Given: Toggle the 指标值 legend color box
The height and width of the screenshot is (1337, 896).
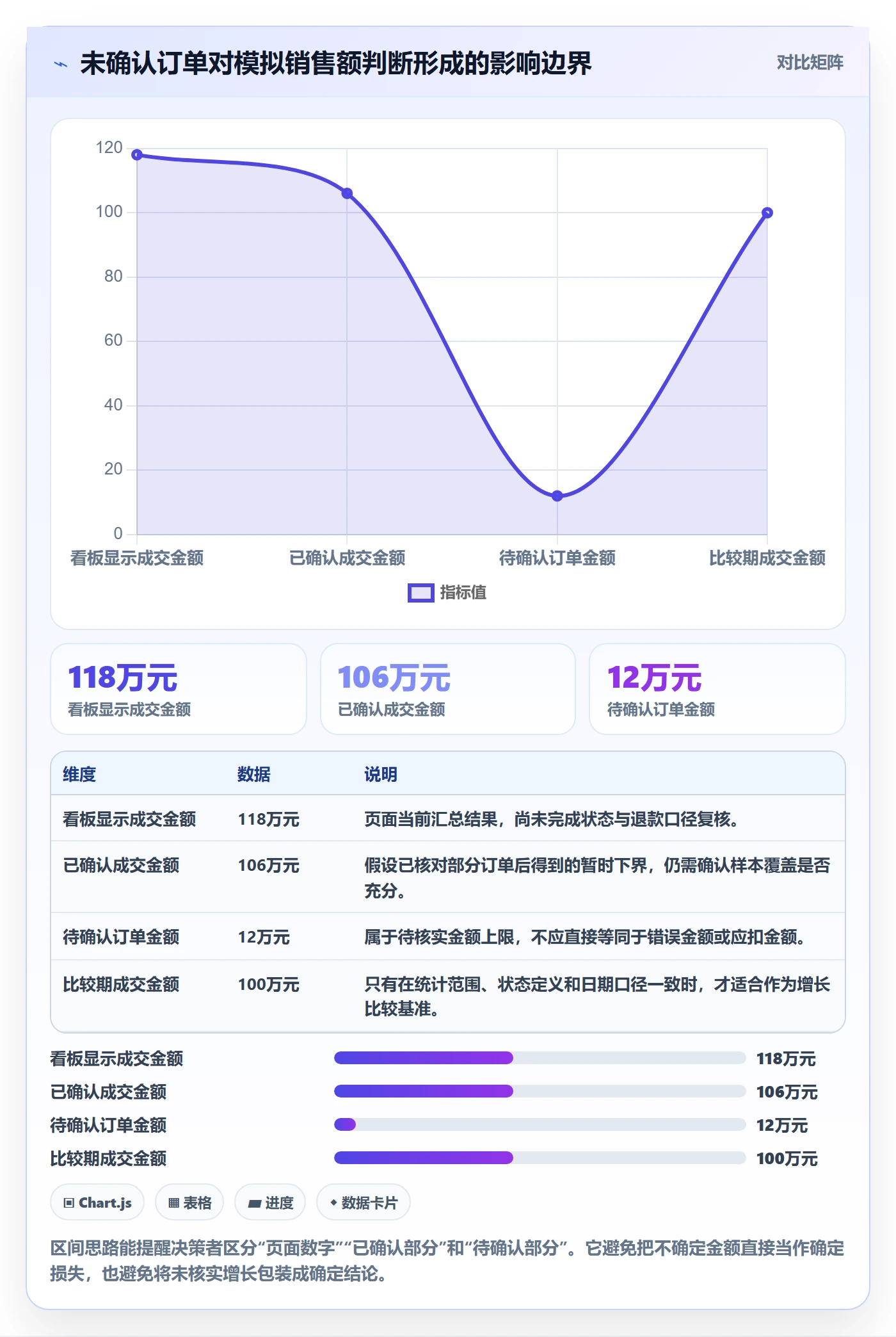Looking at the screenshot, I should pyautogui.click(x=421, y=593).
